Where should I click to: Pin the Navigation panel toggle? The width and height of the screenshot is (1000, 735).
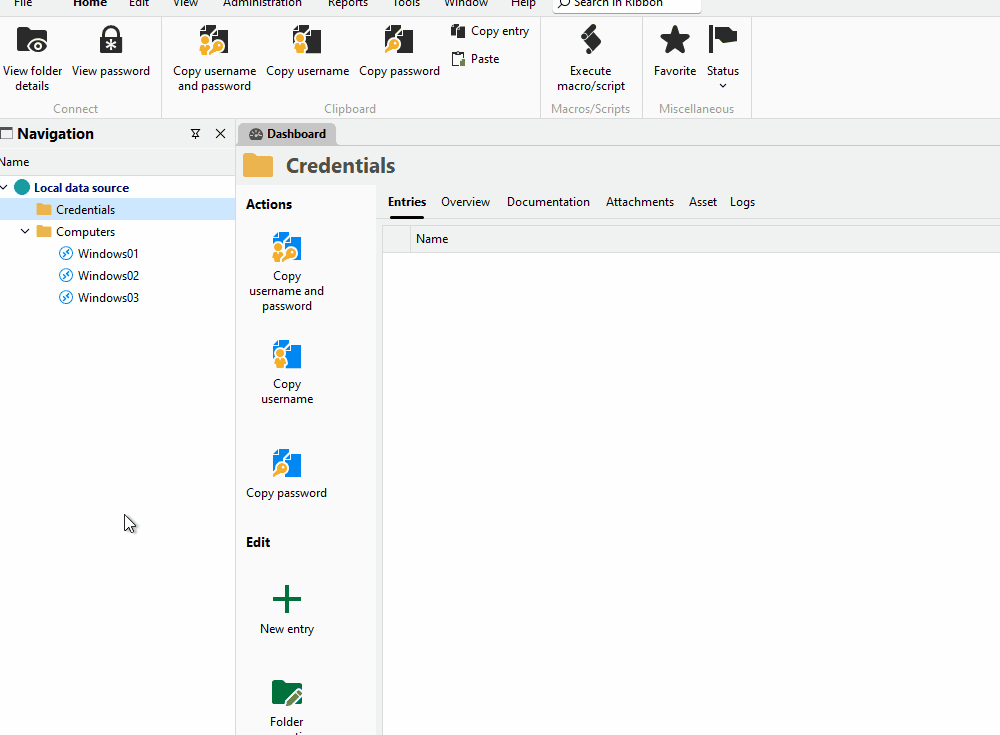point(195,134)
